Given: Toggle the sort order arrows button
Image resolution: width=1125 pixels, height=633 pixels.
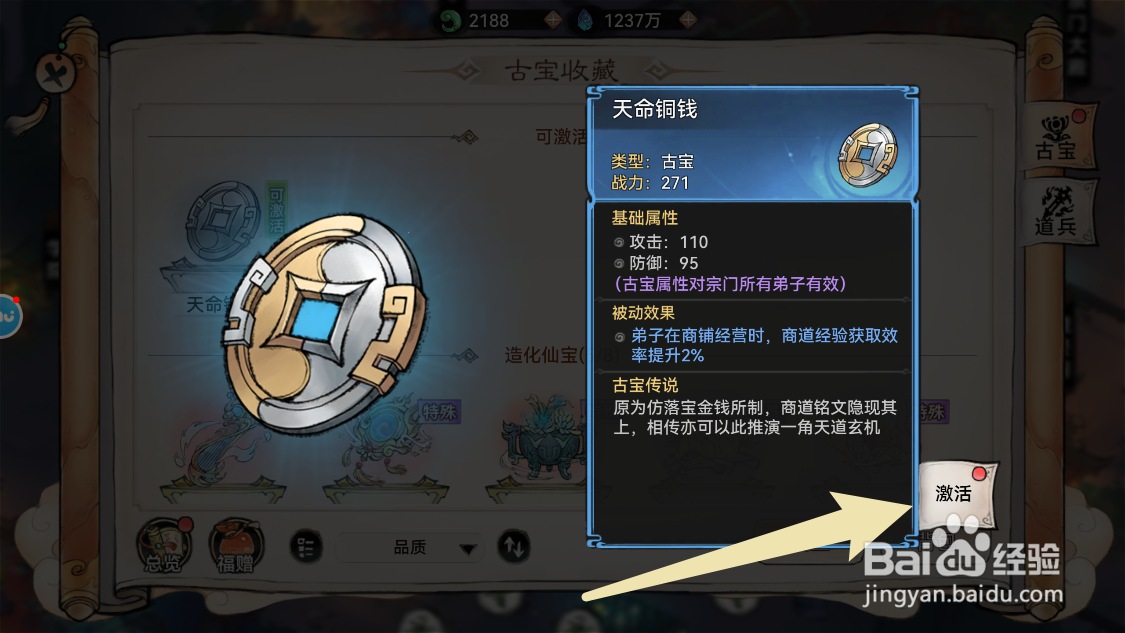Looking at the screenshot, I should pos(514,547).
